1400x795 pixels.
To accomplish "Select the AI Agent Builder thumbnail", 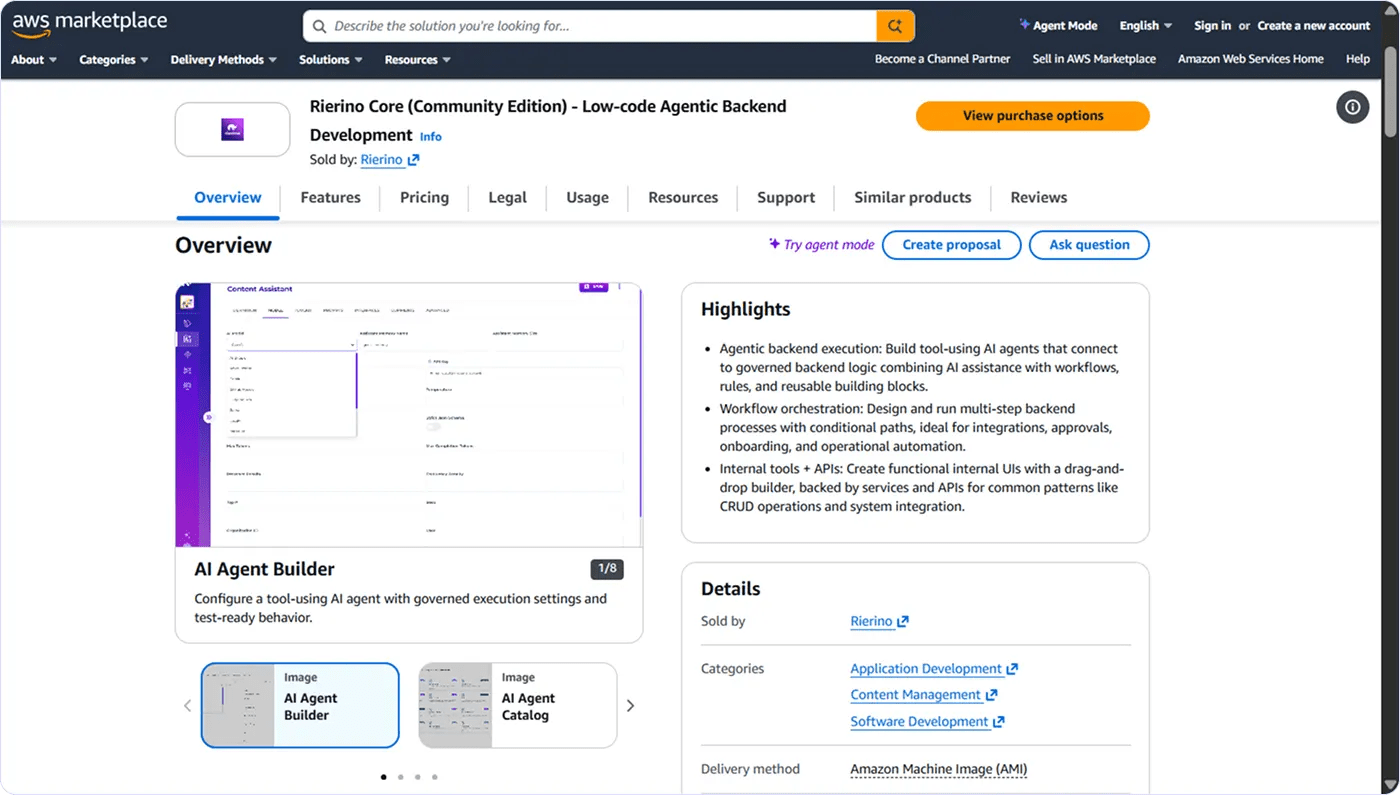I will pos(300,706).
